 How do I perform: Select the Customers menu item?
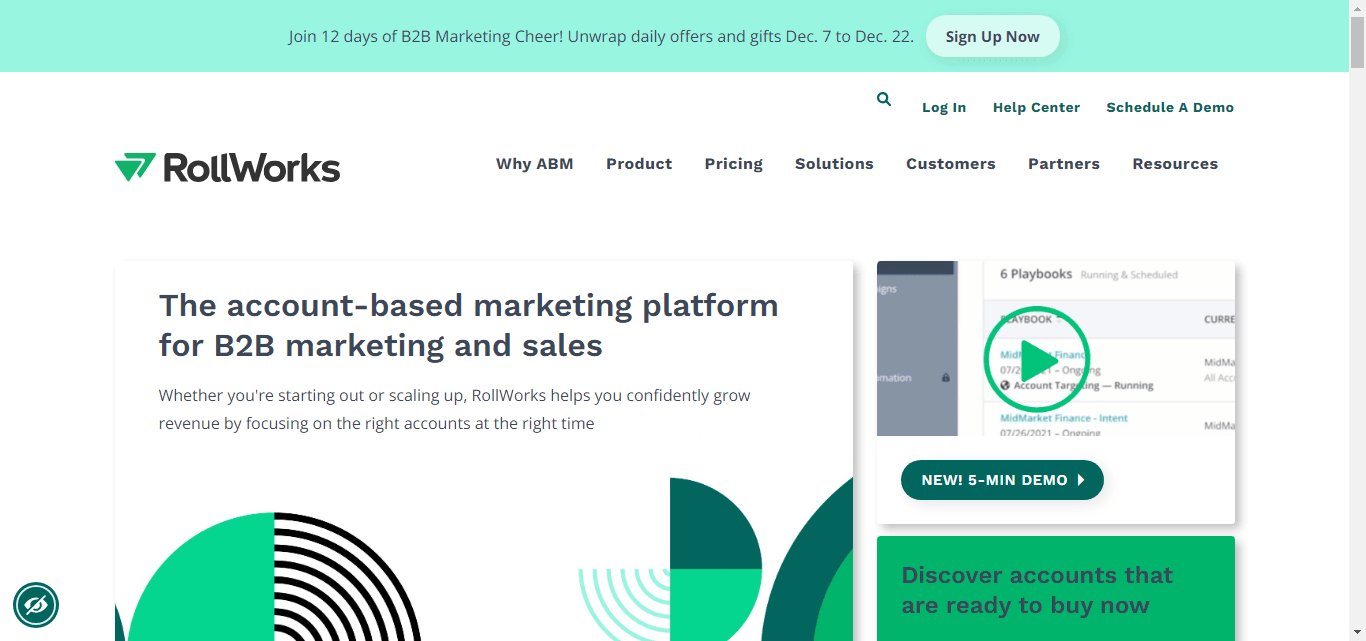pos(950,163)
